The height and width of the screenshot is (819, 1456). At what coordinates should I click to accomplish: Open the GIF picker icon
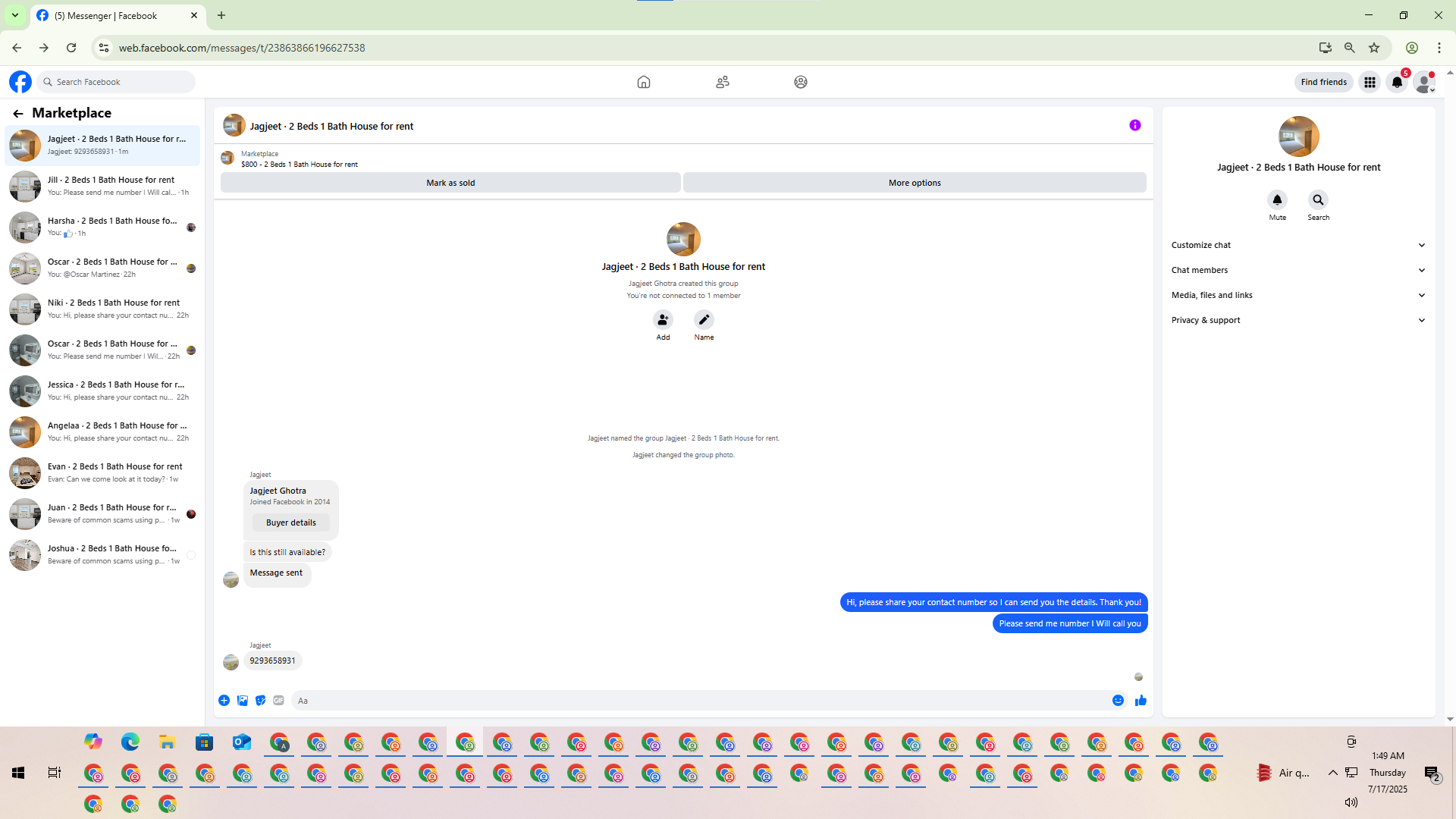[x=279, y=701]
